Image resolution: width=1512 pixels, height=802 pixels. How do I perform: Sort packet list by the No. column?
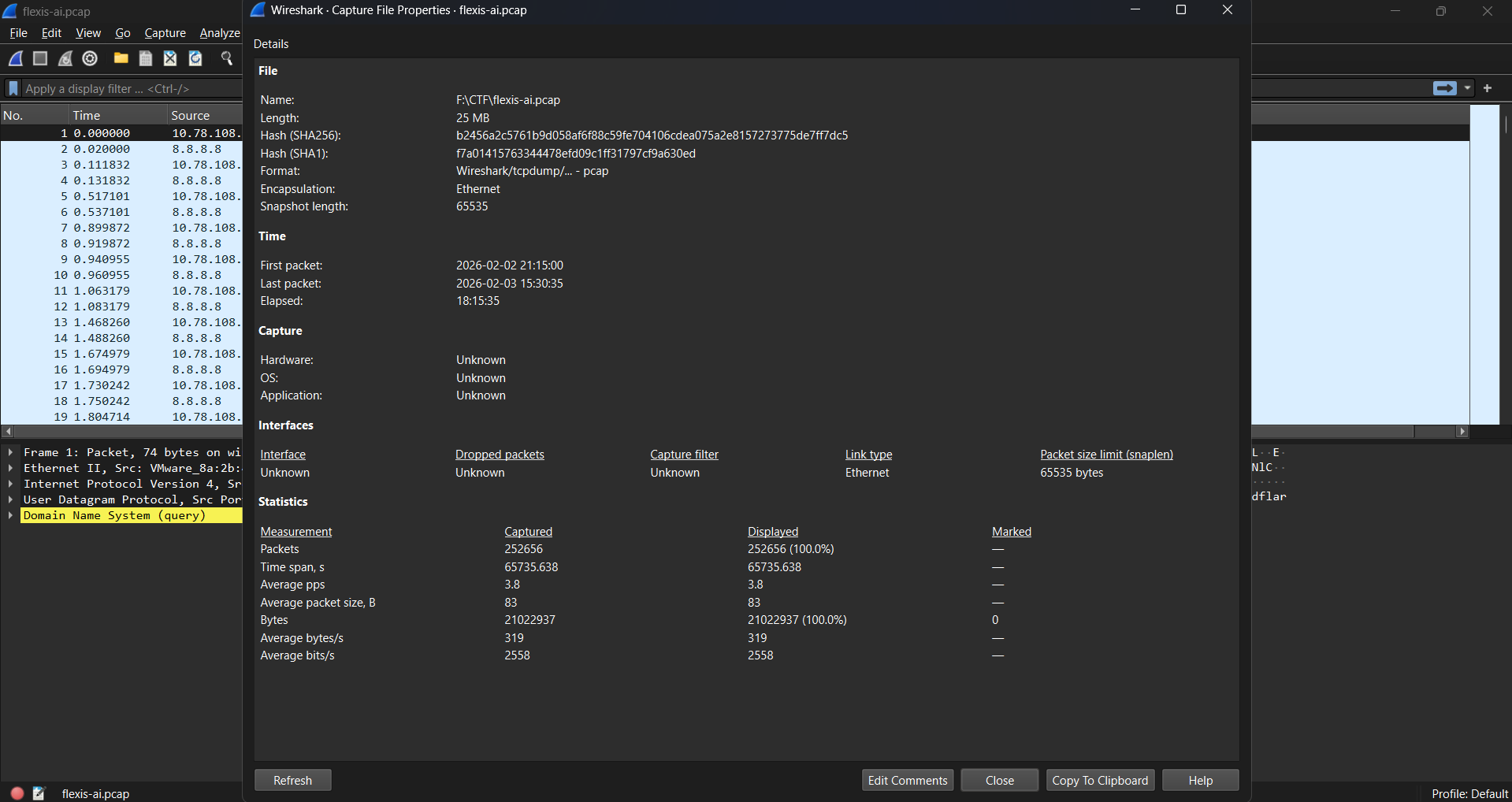[35, 115]
